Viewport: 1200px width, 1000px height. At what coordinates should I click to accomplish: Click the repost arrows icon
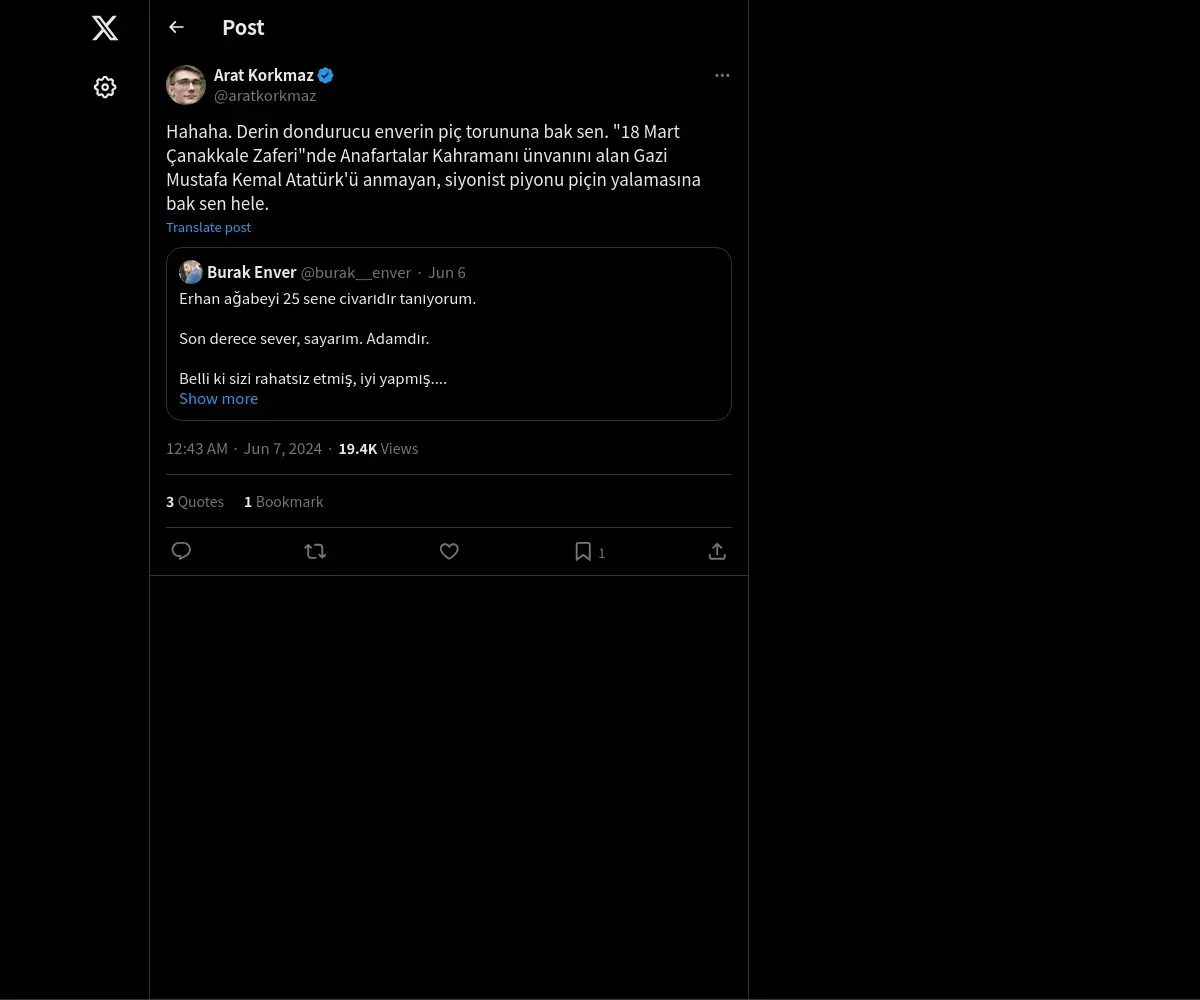315,551
